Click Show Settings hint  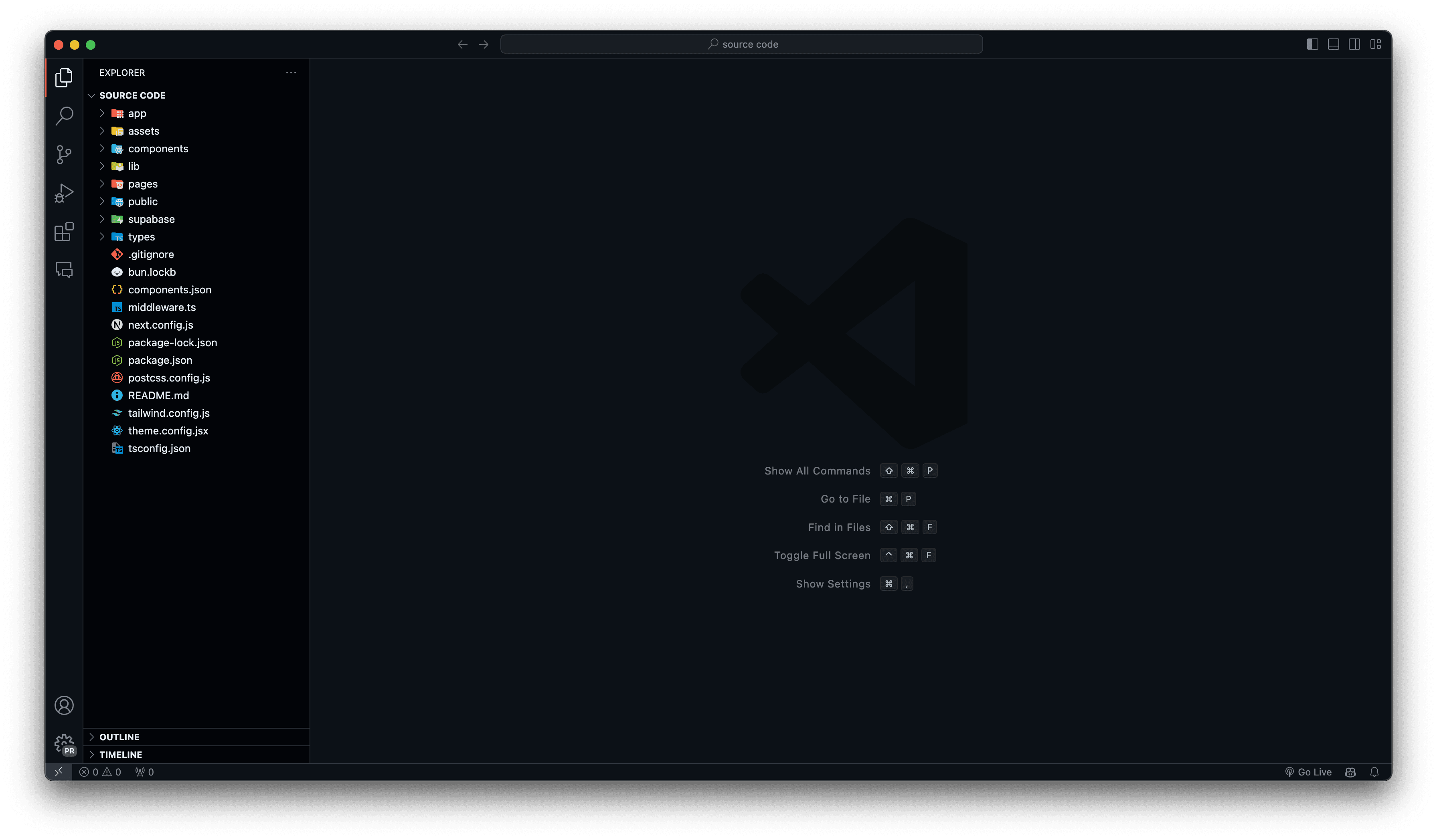click(x=833, y=584)
